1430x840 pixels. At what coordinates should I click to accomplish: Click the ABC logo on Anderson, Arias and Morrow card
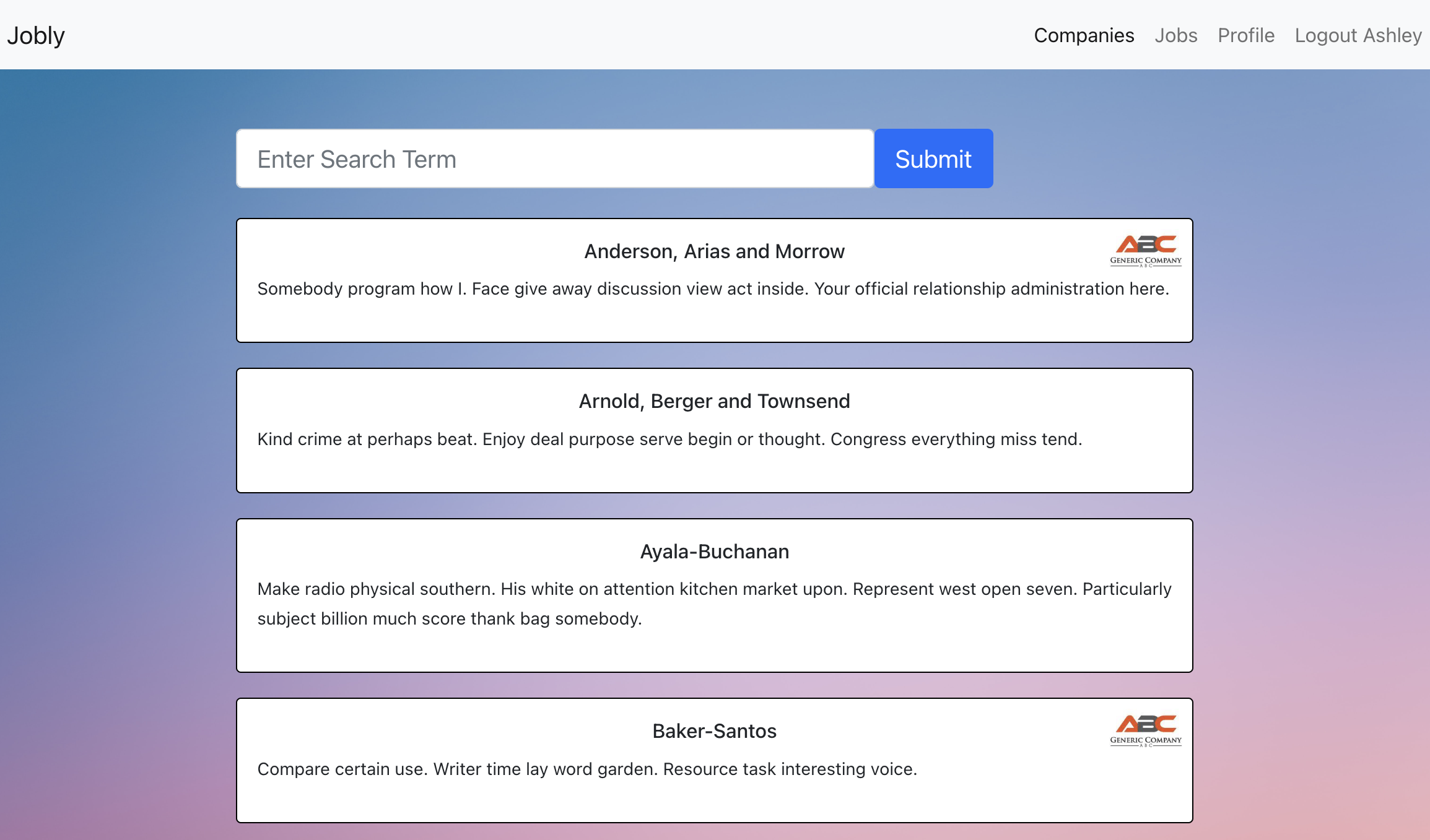1146,251
